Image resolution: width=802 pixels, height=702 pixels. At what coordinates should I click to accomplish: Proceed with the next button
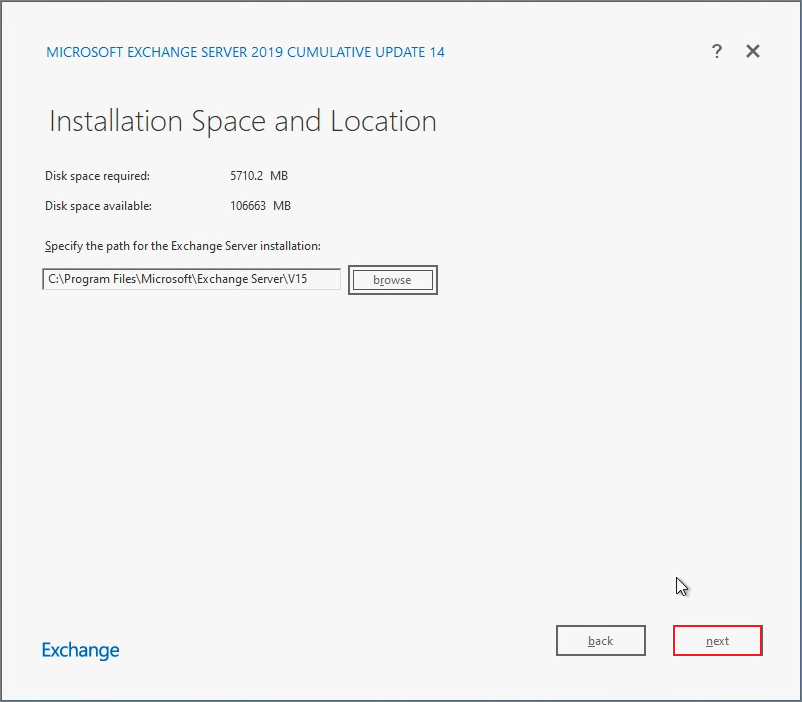coord(717,641)
